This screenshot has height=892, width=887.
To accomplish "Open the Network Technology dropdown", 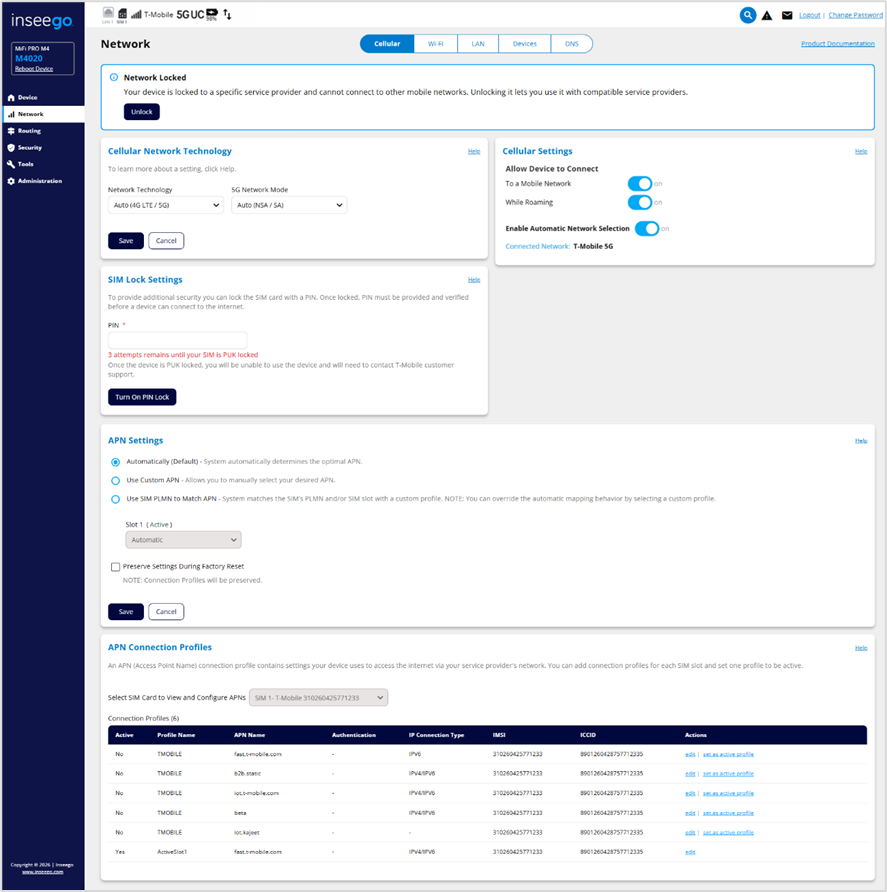I will point(165,205).
